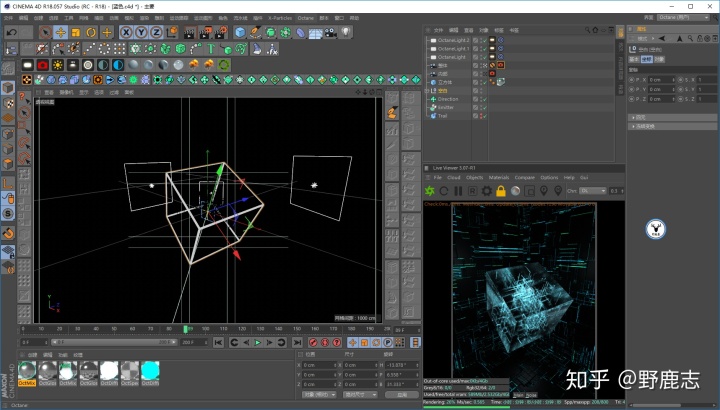Screen dimensions: 720x410
Task: Select the white OctDiffuse material
Action: [x=109, y=373]
